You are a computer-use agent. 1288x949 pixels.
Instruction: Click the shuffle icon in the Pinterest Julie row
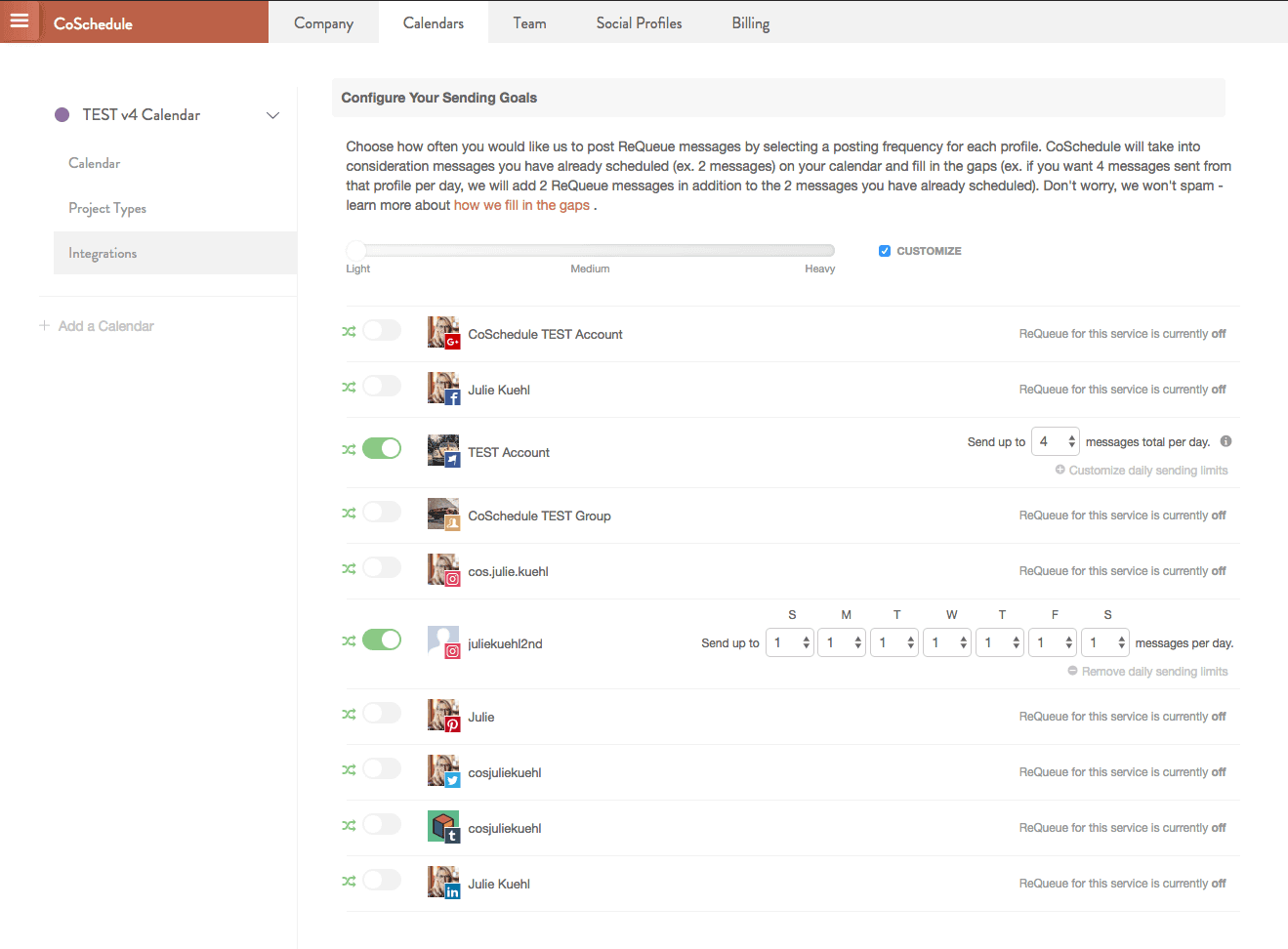(x=349, y=715)
